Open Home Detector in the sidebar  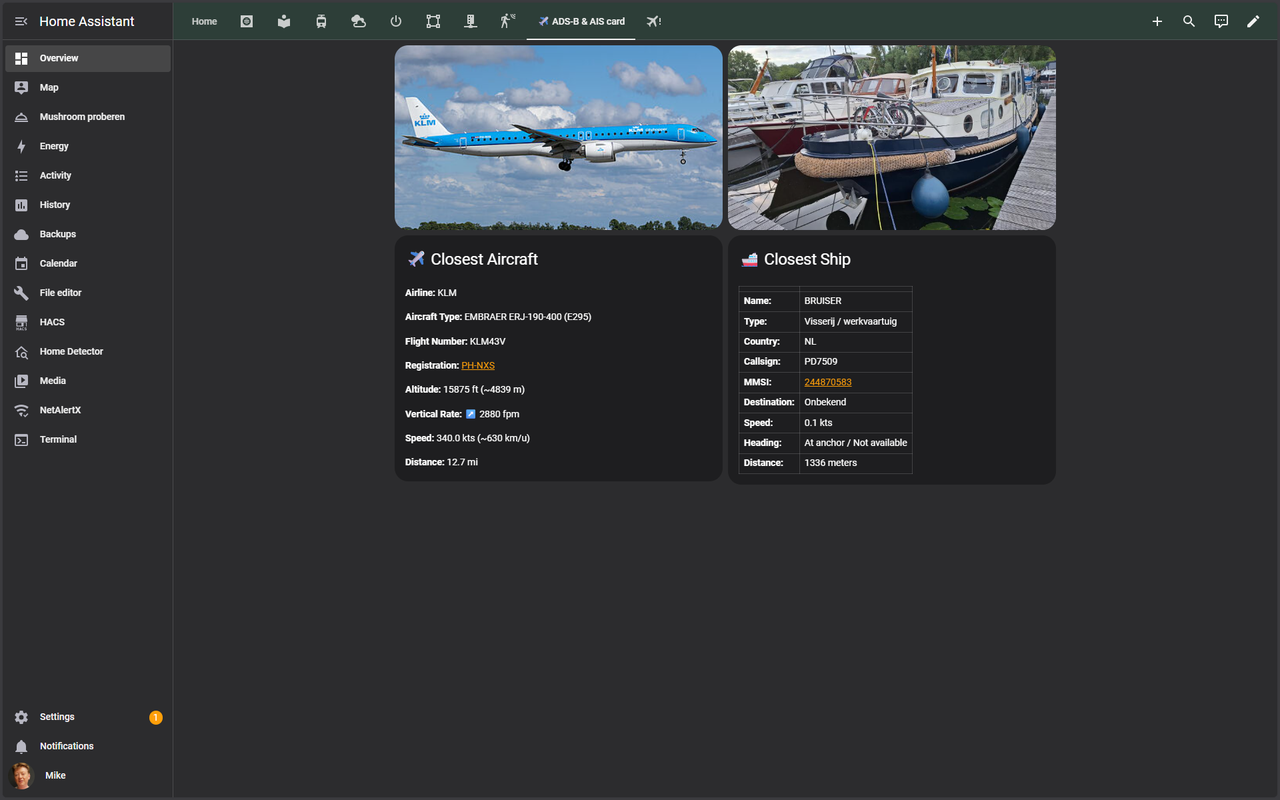click(x=88, y=351)
